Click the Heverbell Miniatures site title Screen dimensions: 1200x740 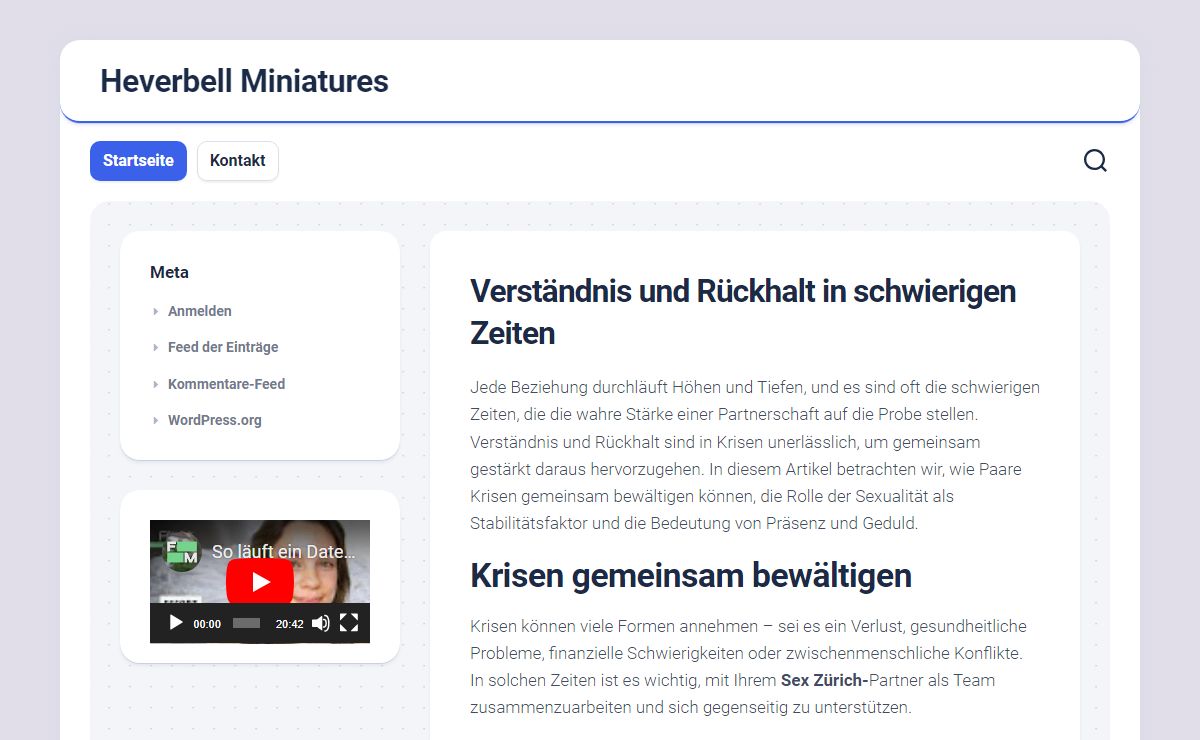(x=244, y=81)
